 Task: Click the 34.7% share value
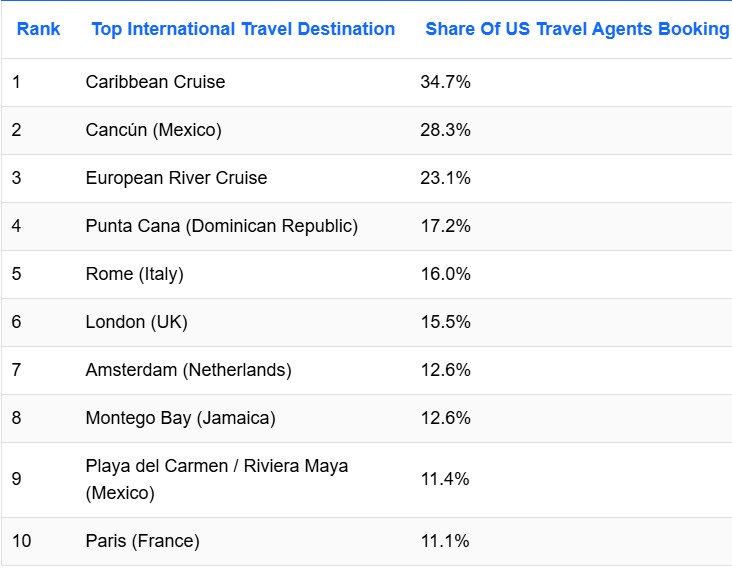pos(445,82)
